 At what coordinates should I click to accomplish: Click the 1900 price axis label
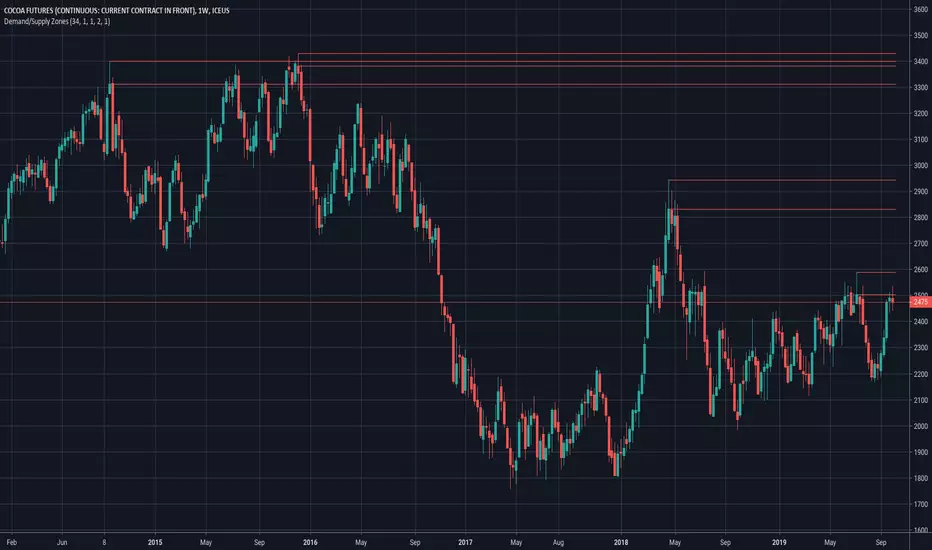tap(920, 452)
